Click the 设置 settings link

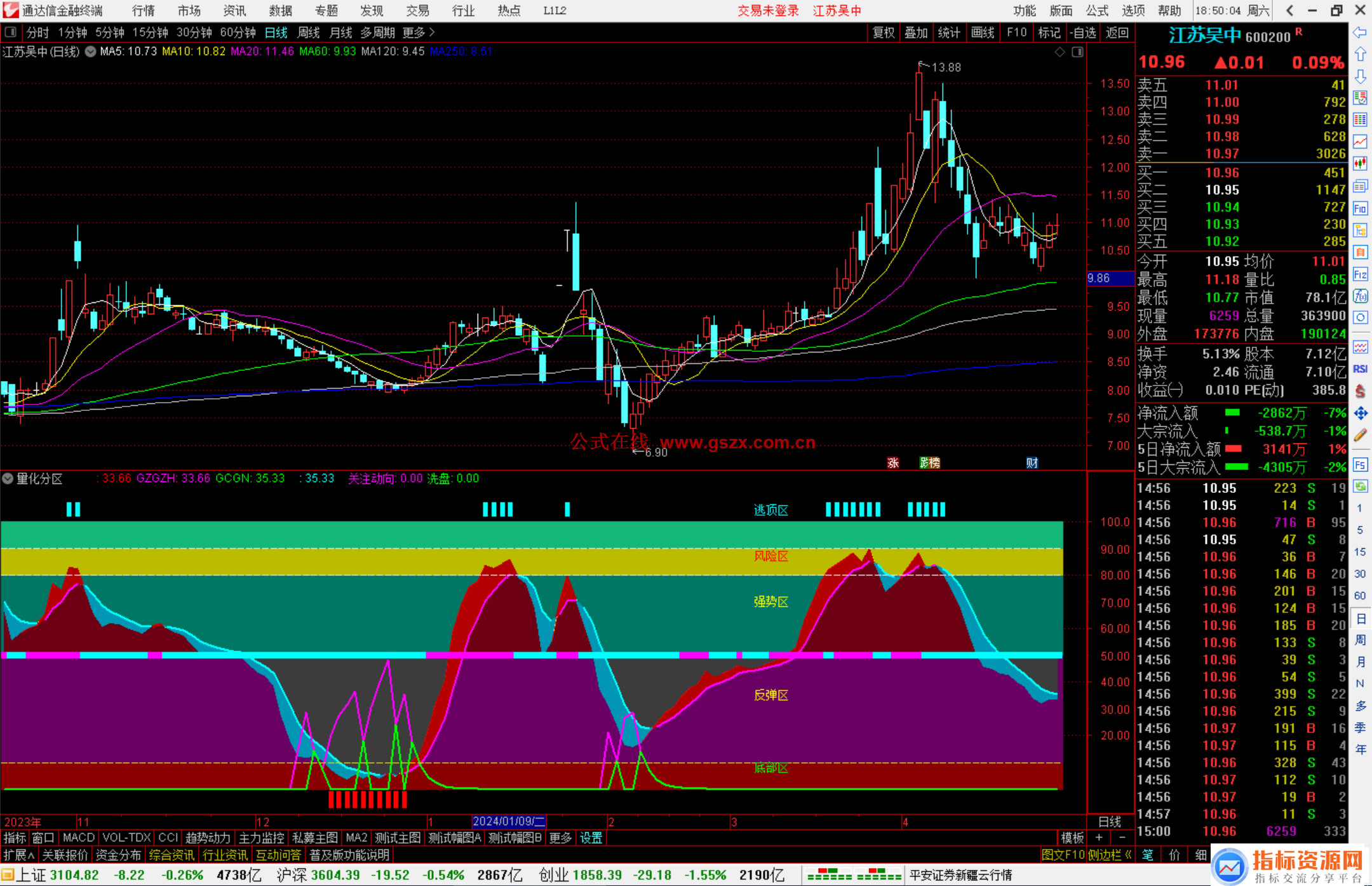pos(591,838)
